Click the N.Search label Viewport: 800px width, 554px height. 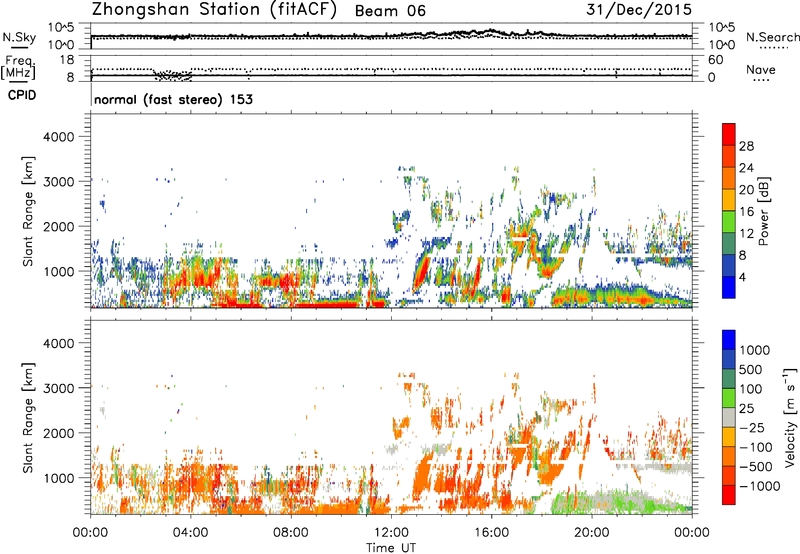772,37
